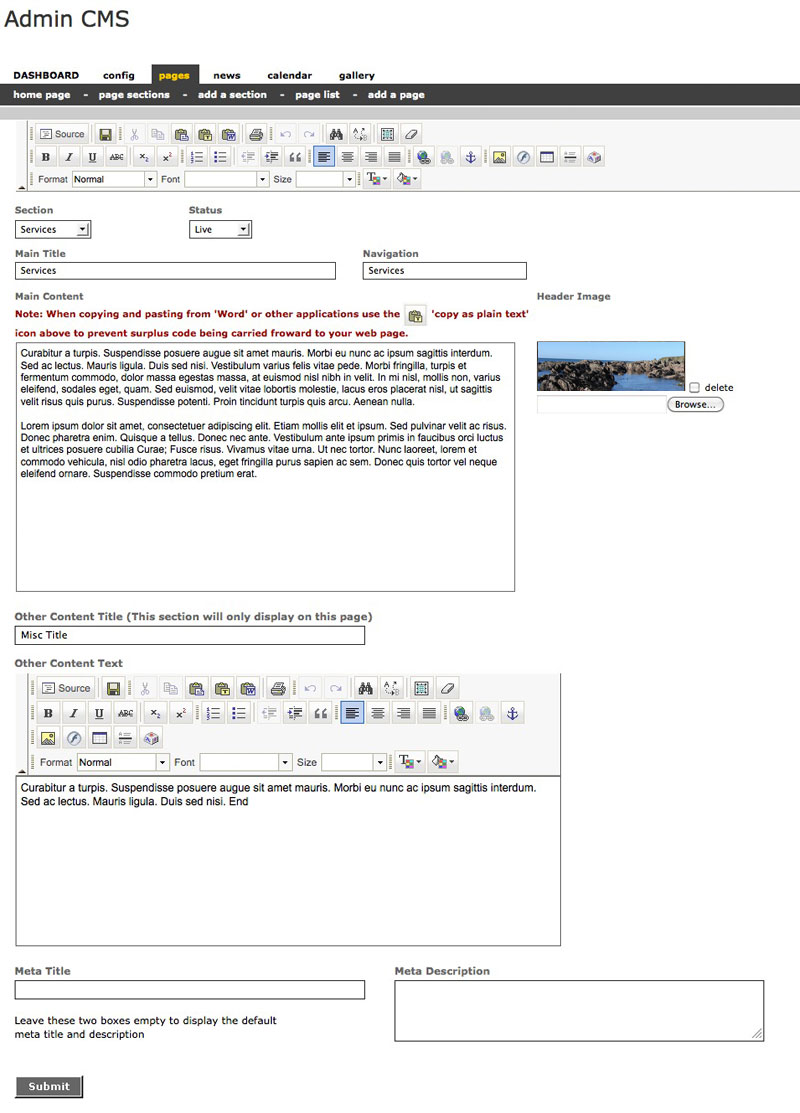The width and height of the screenshot is (800, 1113).
Task: Toggle center alignment in Other Content editor
Action: tap(378, 712)
